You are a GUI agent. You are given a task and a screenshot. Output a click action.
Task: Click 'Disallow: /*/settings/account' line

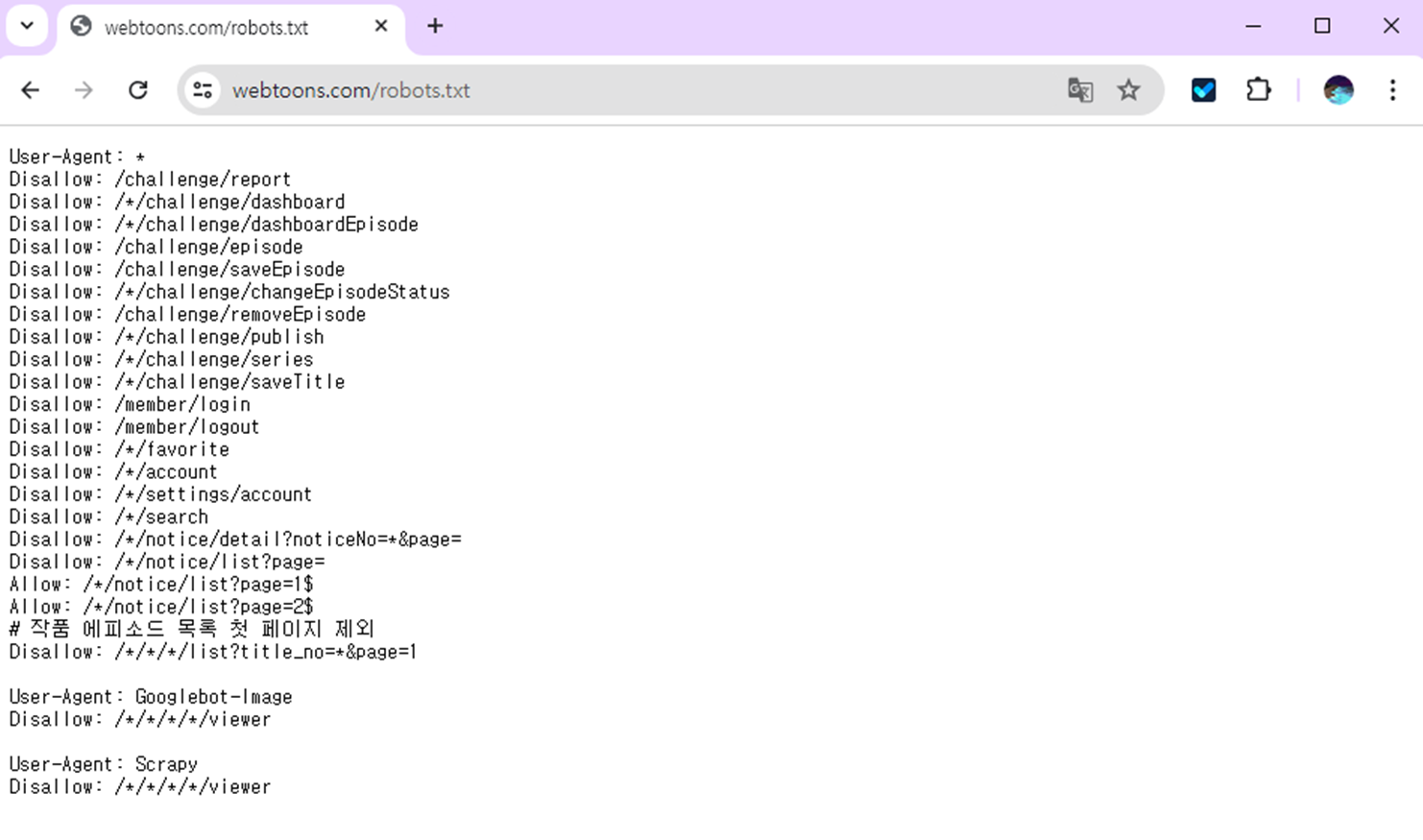click(x=160, y=494)
